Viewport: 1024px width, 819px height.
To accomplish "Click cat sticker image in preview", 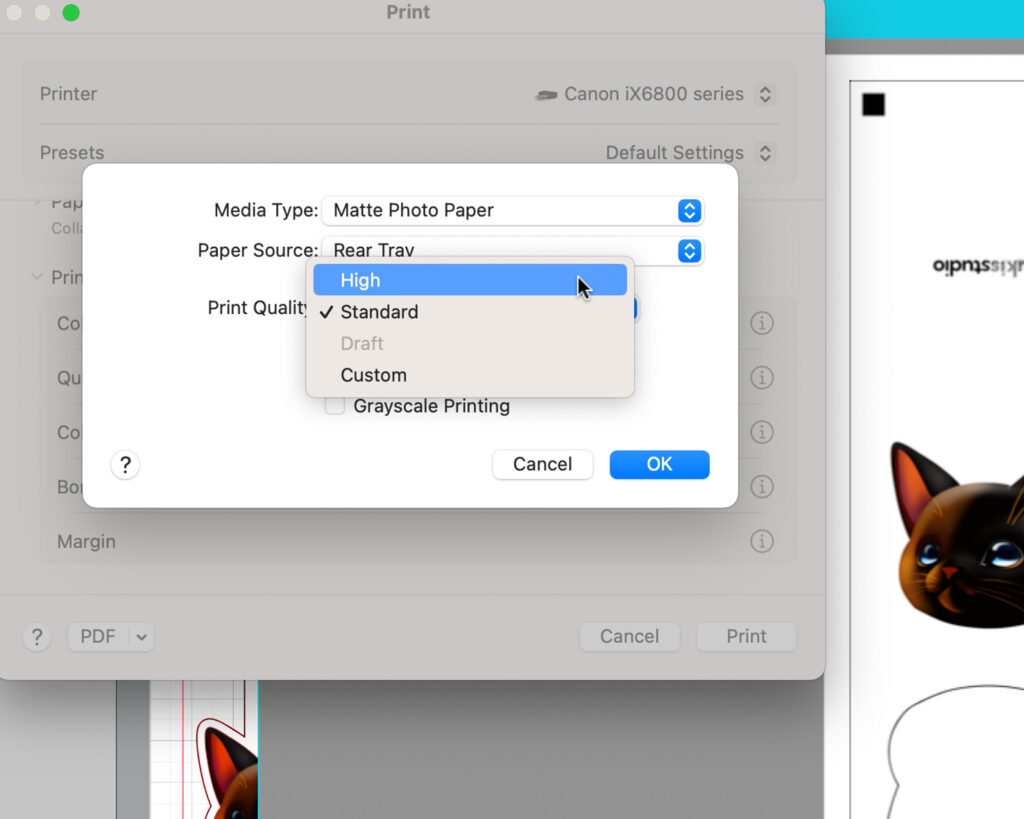I will (x=960, y=540).
